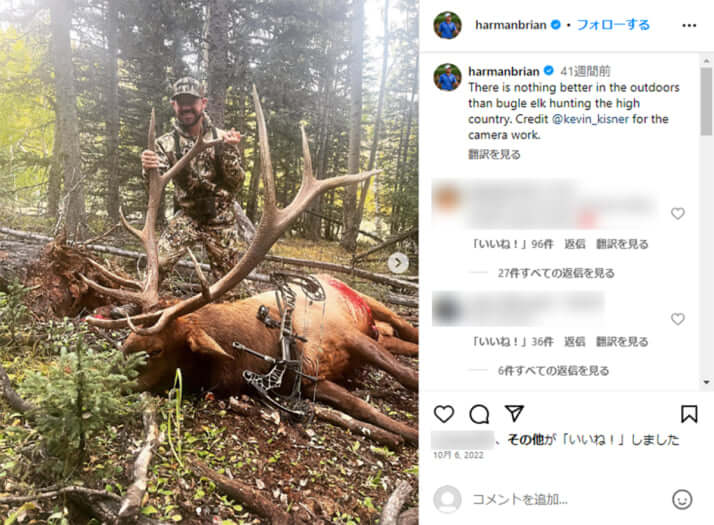
Task: Go to next photo with arrow
Action: tap(398, 263)
